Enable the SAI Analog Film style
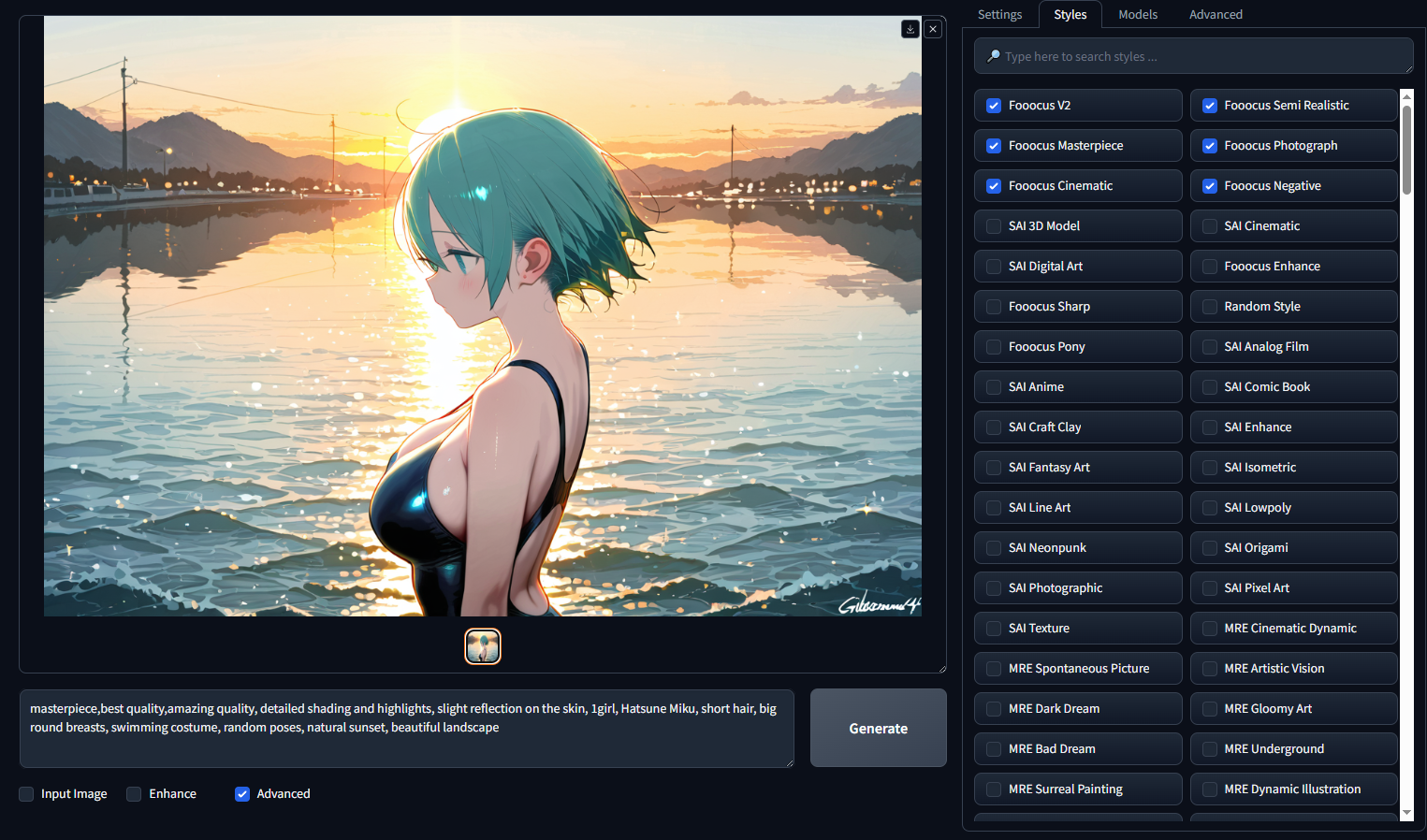Image resolution: width=1427 pixels, height=840 pixels. (1210, 347)
